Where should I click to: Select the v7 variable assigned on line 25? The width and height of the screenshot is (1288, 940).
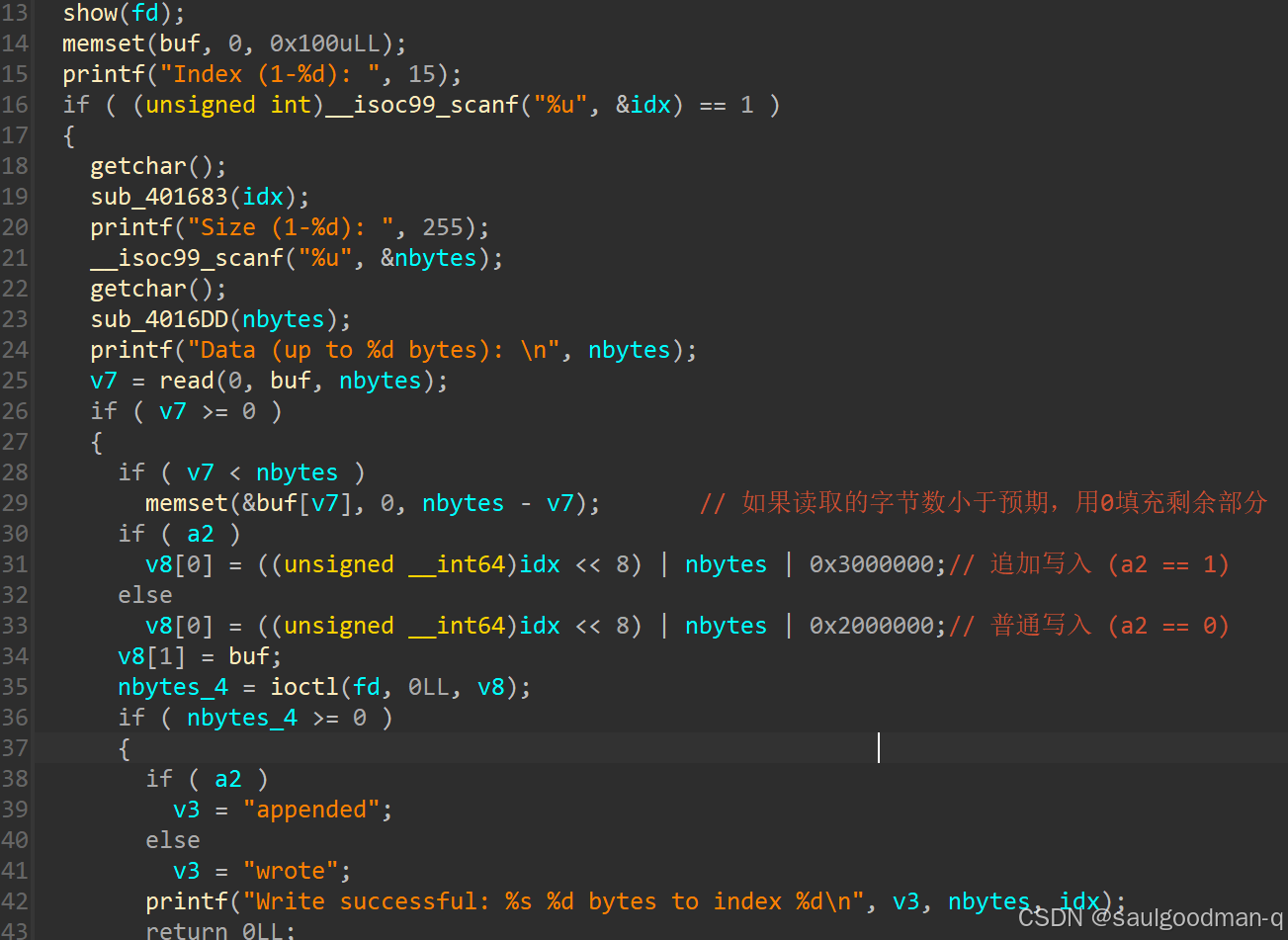tap(104, 381)
